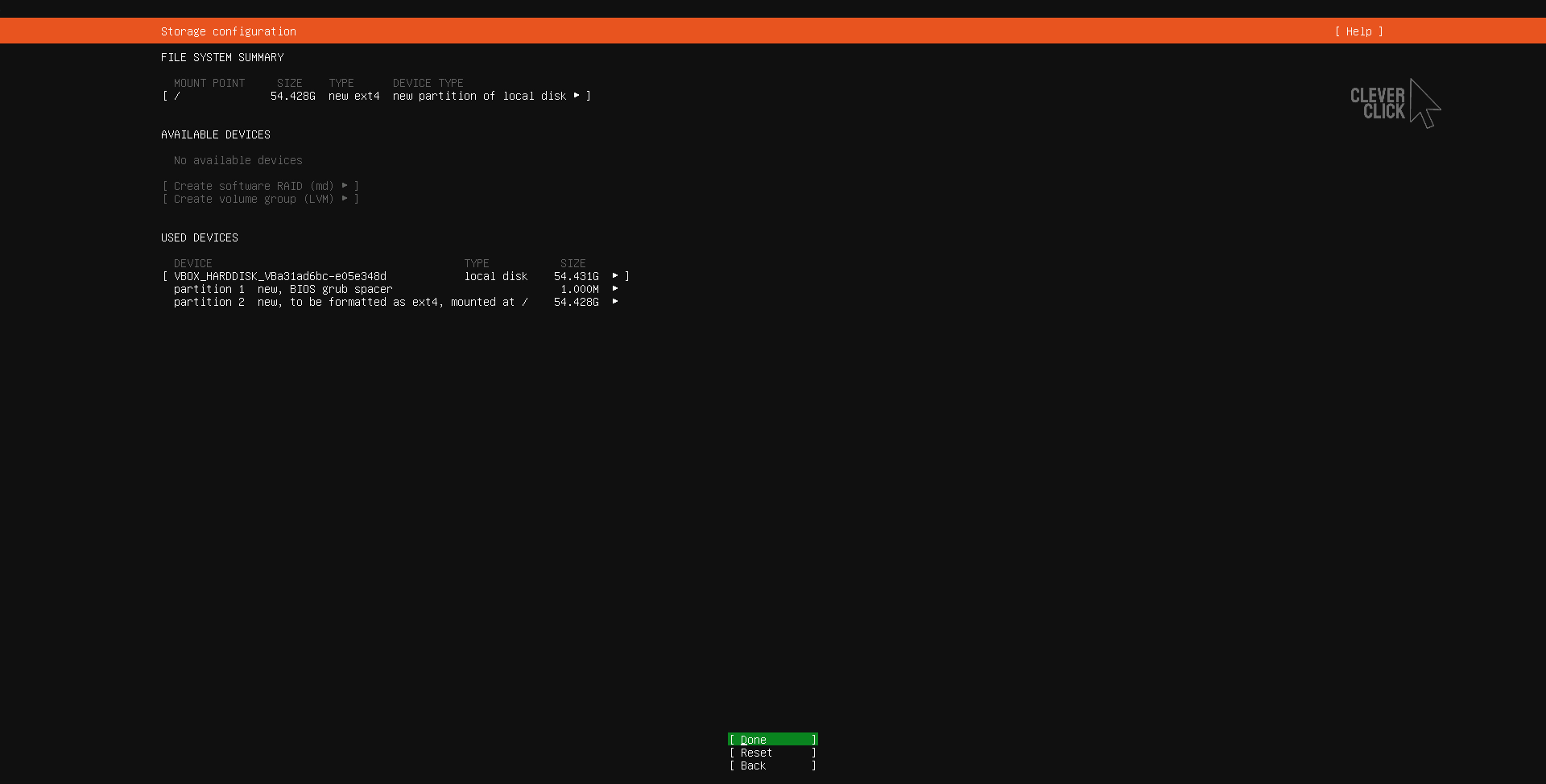Click the cursor arrow in the logo

[1424, 104]
